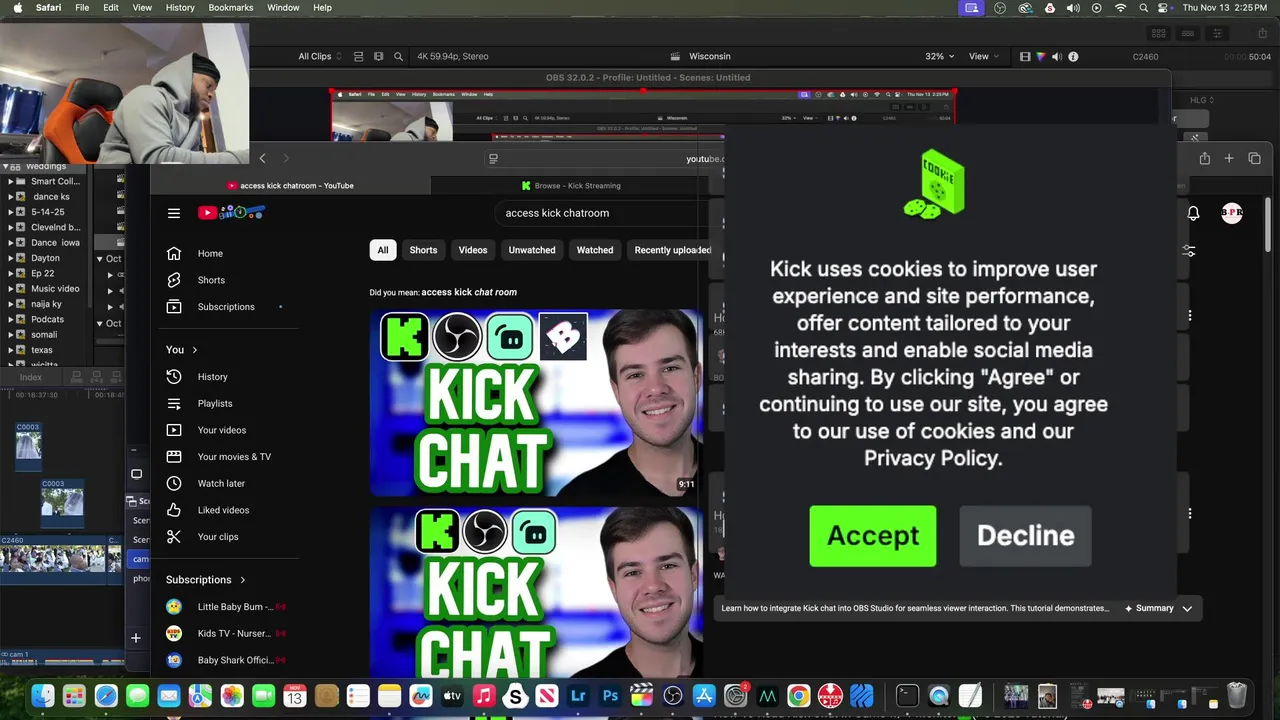
Task: Select the Videos filter chip
Action: [473, 250]
